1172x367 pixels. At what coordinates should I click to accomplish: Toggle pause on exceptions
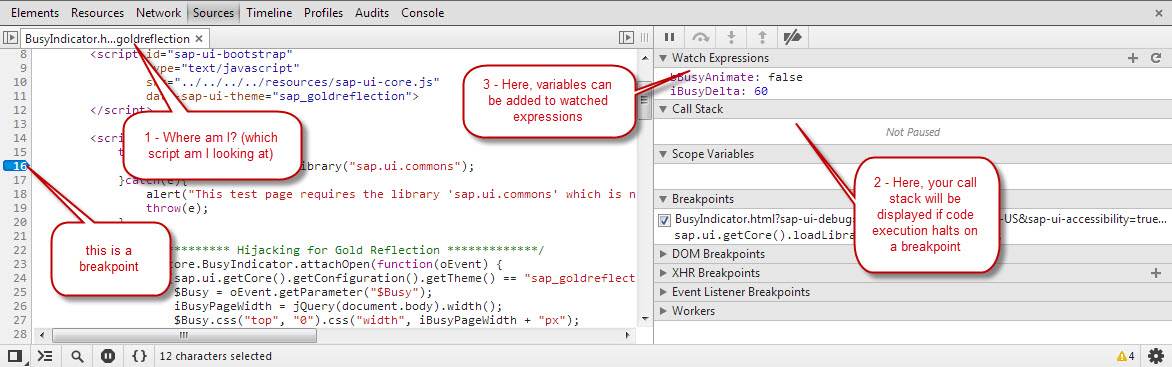pyautogui.click(x=108, y=356)
